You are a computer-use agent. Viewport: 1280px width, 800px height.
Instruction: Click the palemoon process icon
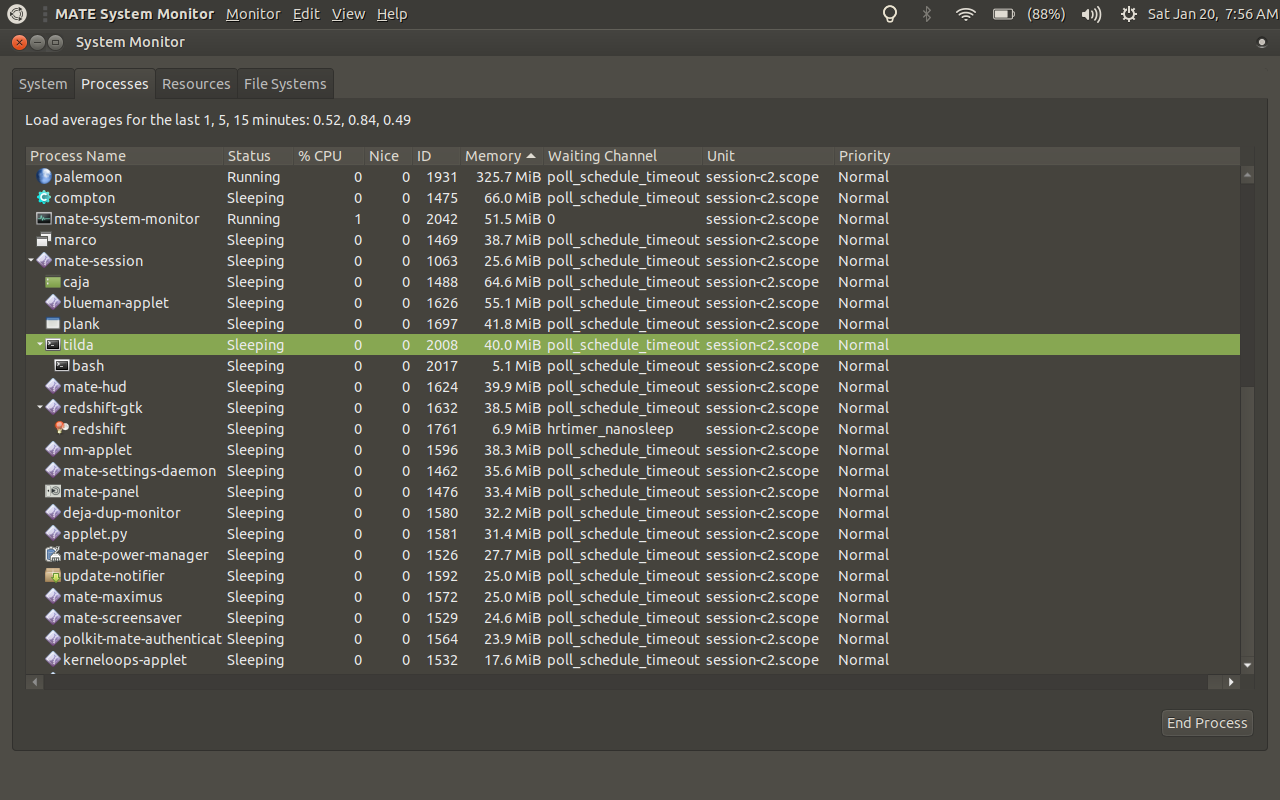[x=44, y=177]
